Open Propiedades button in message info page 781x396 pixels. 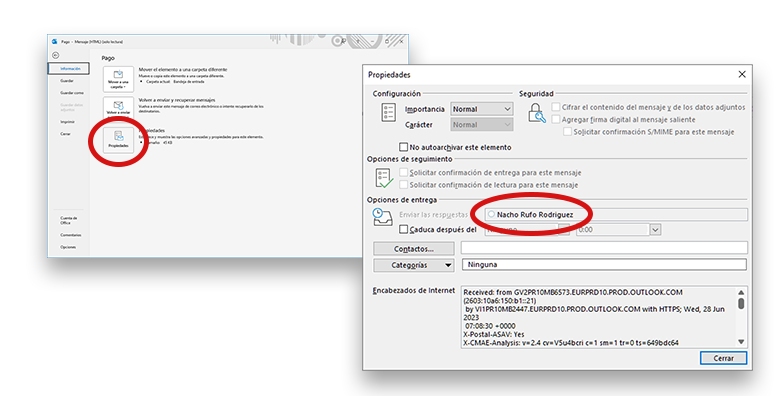click(119, 139)
